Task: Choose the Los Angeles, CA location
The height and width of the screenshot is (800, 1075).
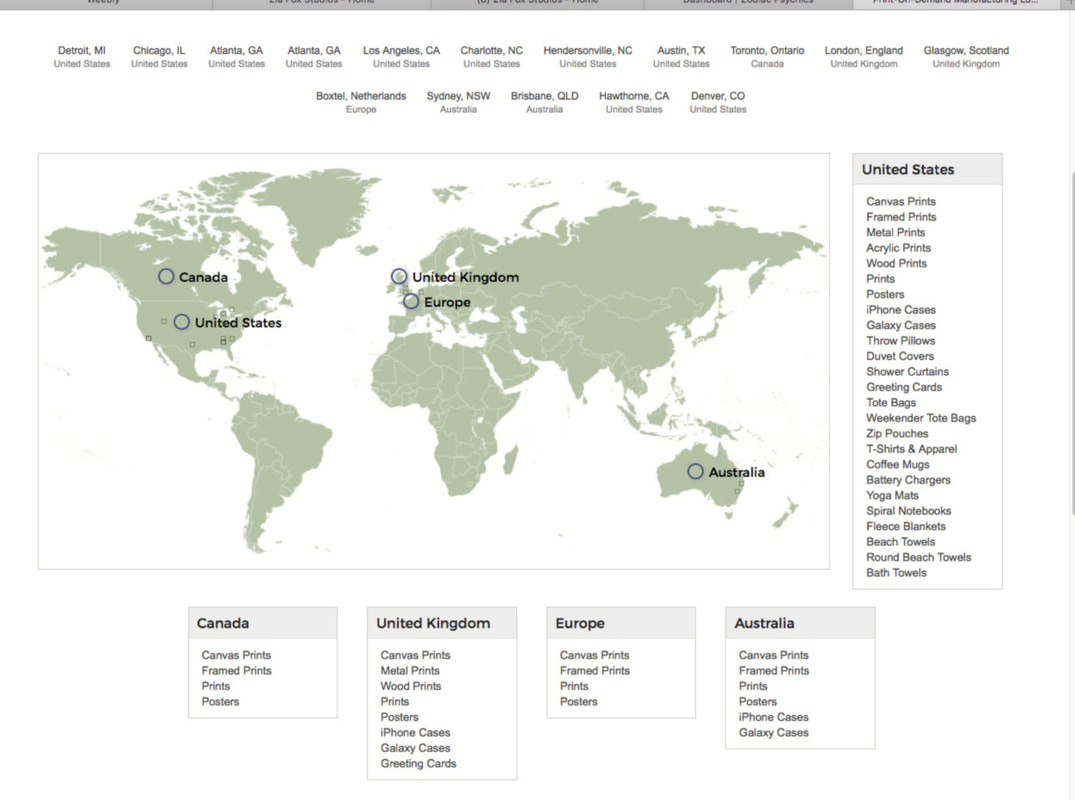Action: 401,57
